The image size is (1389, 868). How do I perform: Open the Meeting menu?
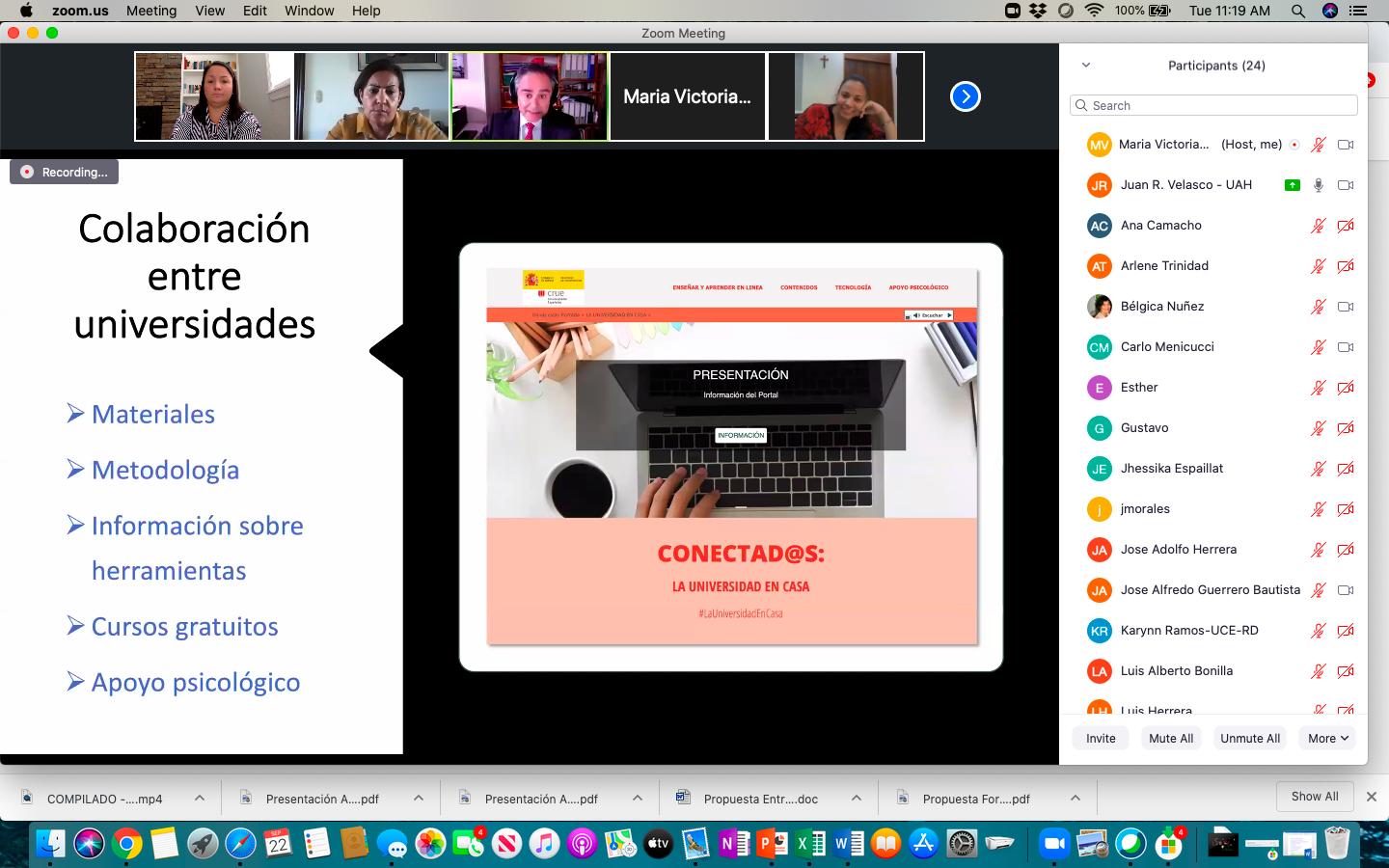pyautogui.click(x=151, y=11)
